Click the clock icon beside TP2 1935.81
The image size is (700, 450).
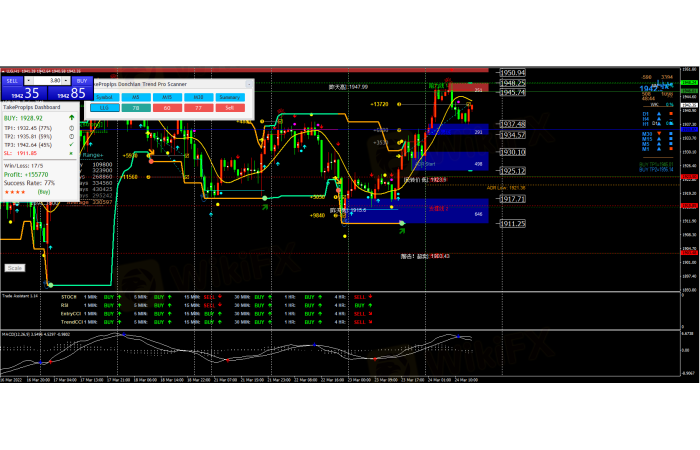pos(71,136)
